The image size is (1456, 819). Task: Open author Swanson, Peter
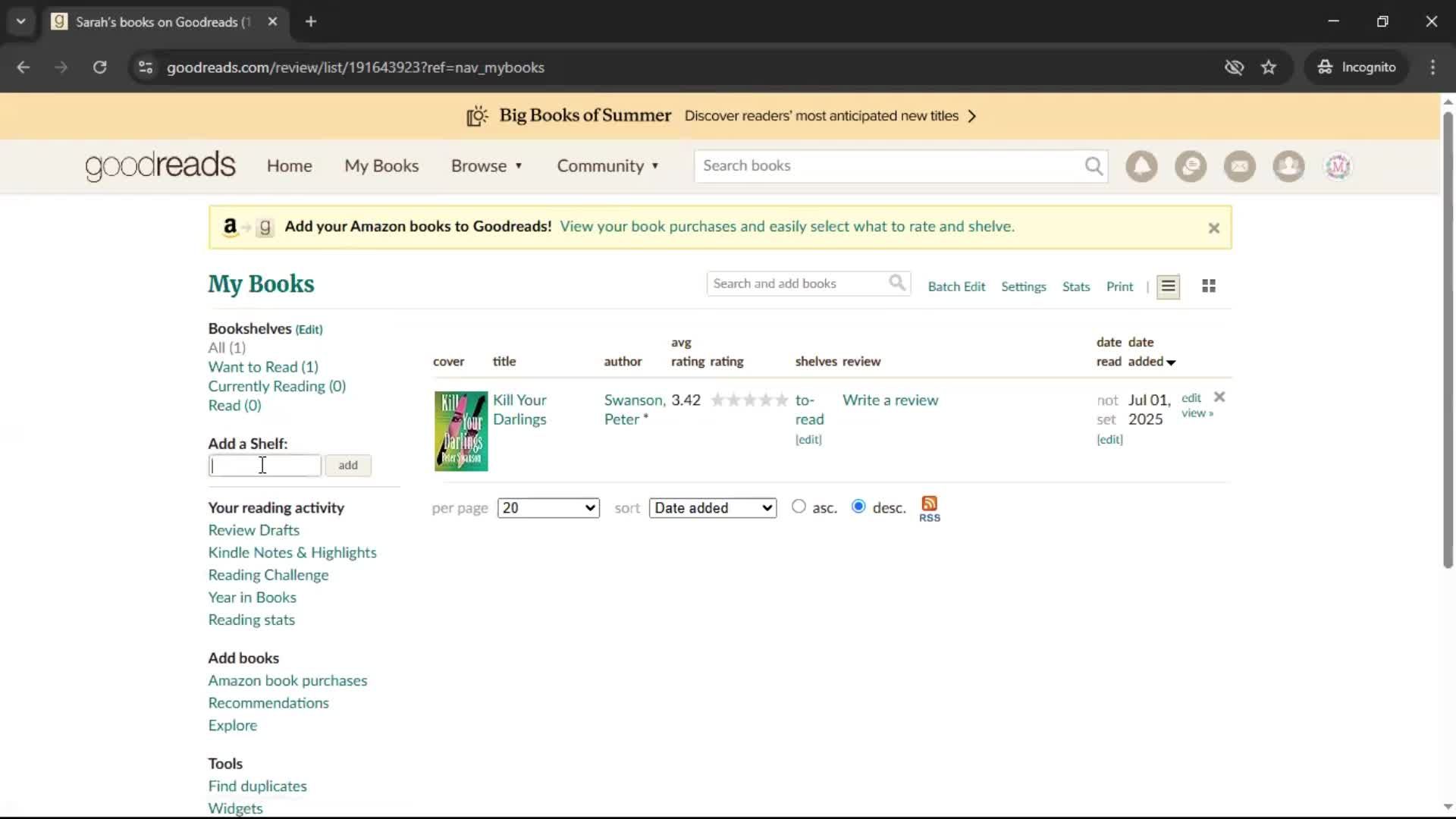click(x=634, y=409)
